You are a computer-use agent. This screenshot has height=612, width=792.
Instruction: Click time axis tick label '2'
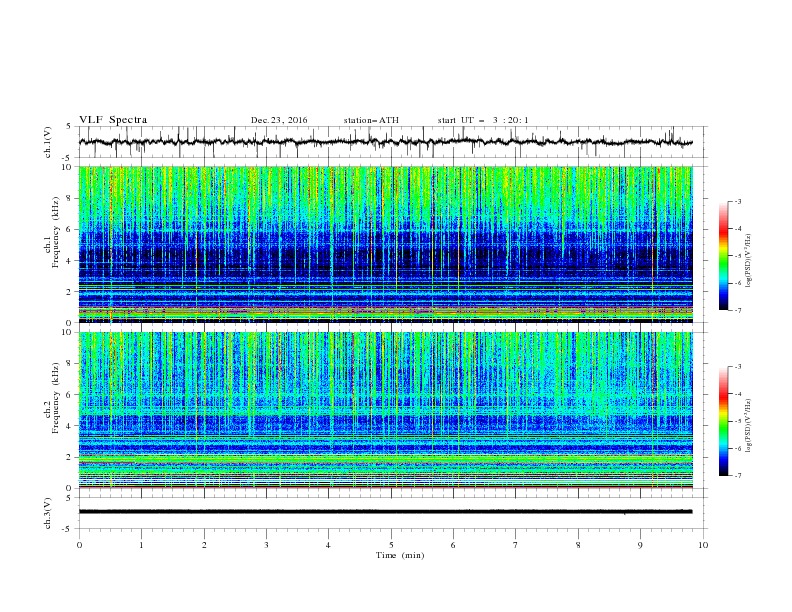click(x=204, y=545)
